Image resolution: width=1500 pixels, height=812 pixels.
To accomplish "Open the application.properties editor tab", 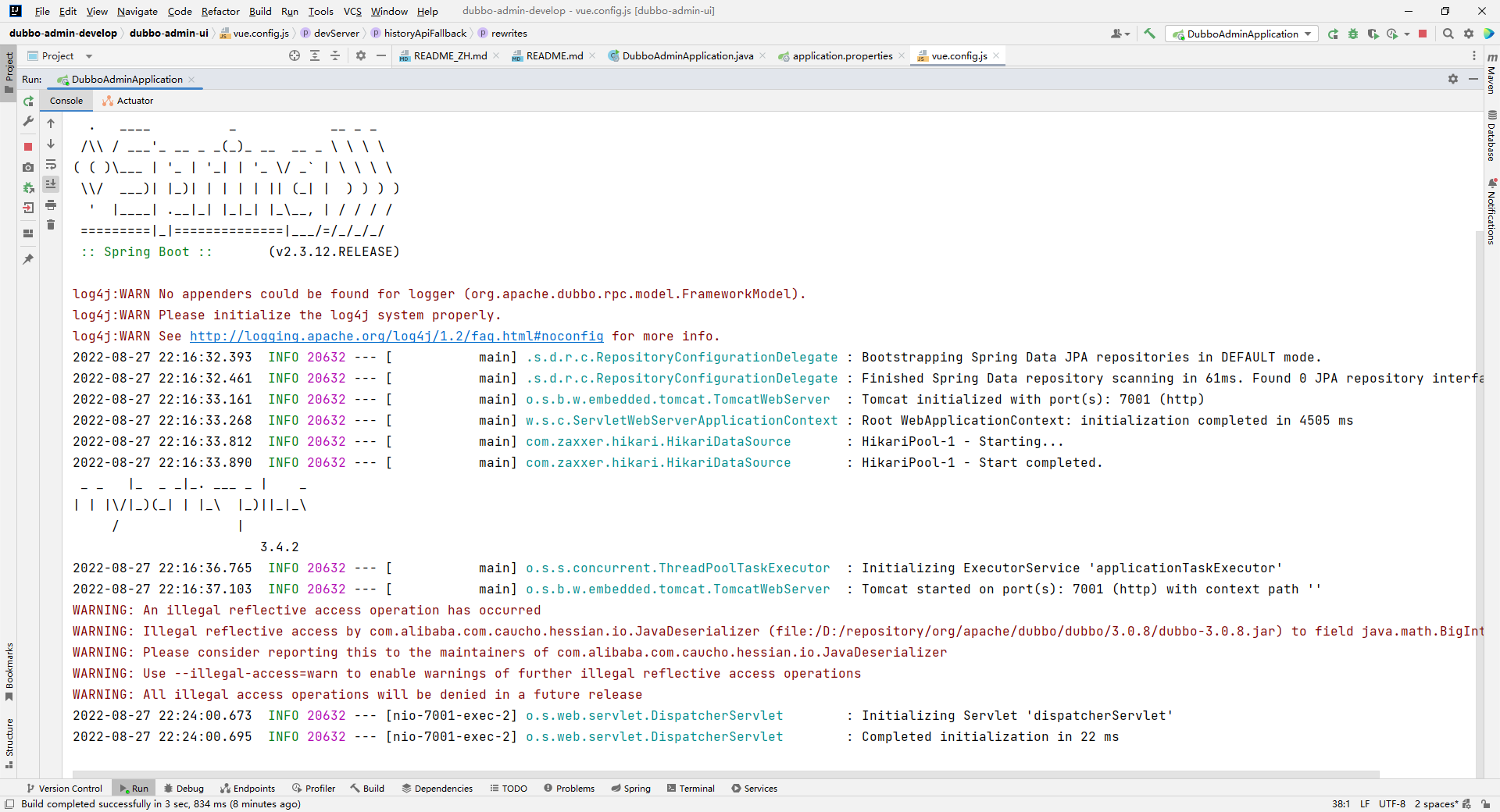I will pos(841,55).
